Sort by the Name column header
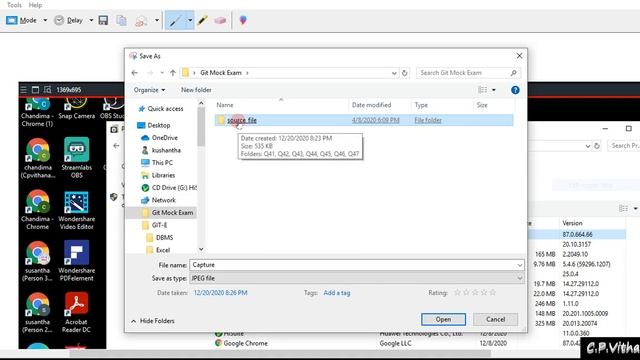This screenshot has height=360, width=640. point(225,105)
